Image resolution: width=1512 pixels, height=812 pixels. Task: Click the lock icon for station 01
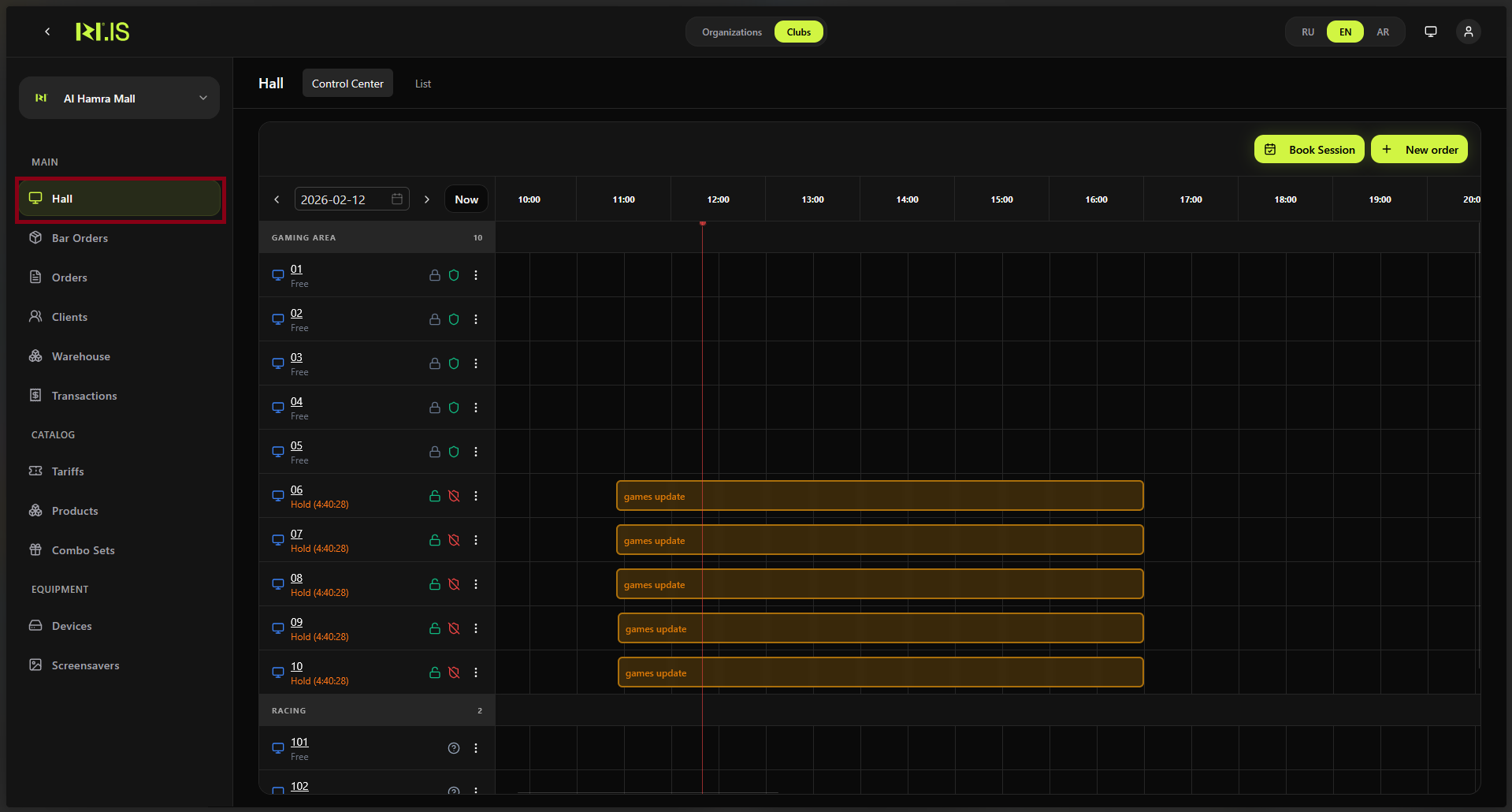tap(434, 275)
